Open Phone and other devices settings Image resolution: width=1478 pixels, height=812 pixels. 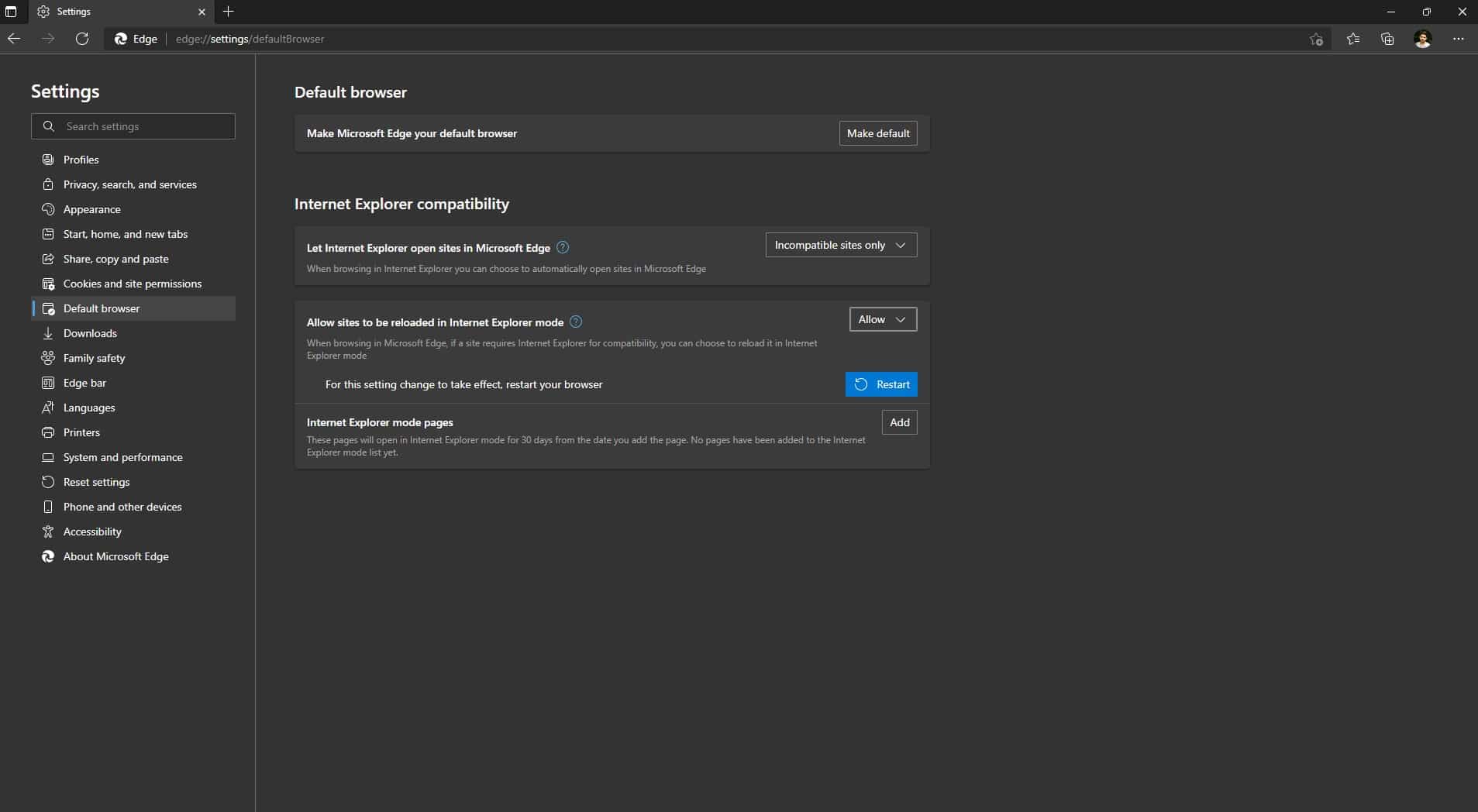[x=133, y=507]
